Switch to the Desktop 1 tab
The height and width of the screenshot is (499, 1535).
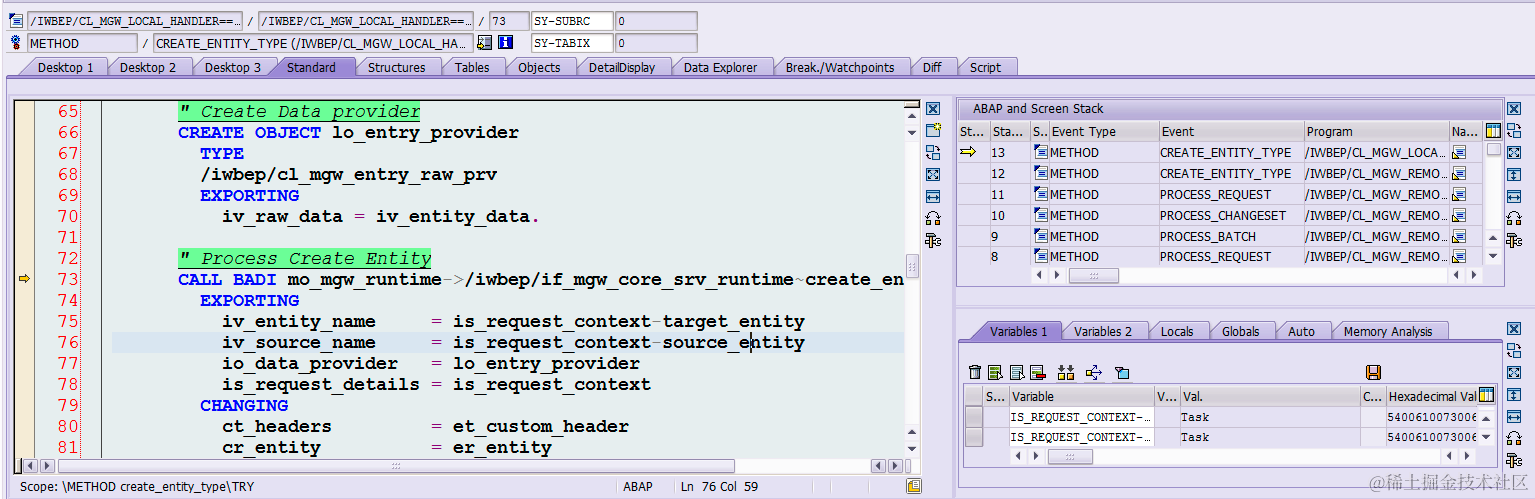pos(65,67)
